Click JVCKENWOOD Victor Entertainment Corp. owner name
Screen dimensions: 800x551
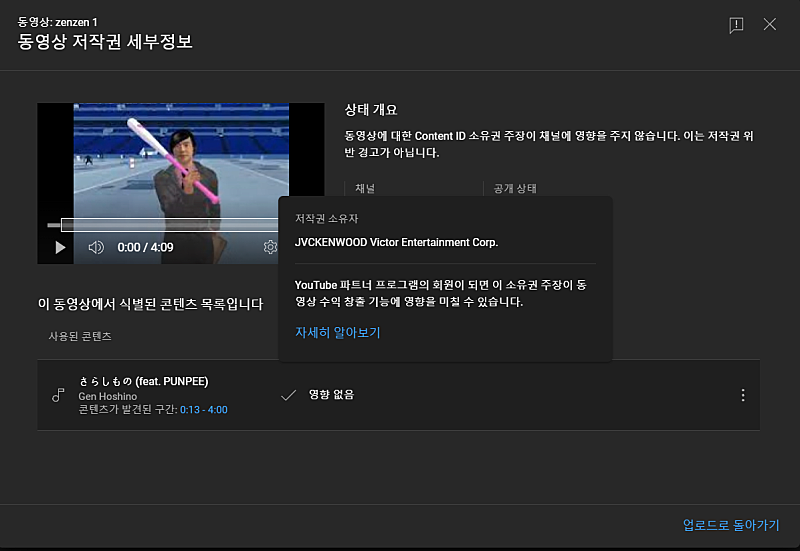pyautogui.click(x=396, y=242)
